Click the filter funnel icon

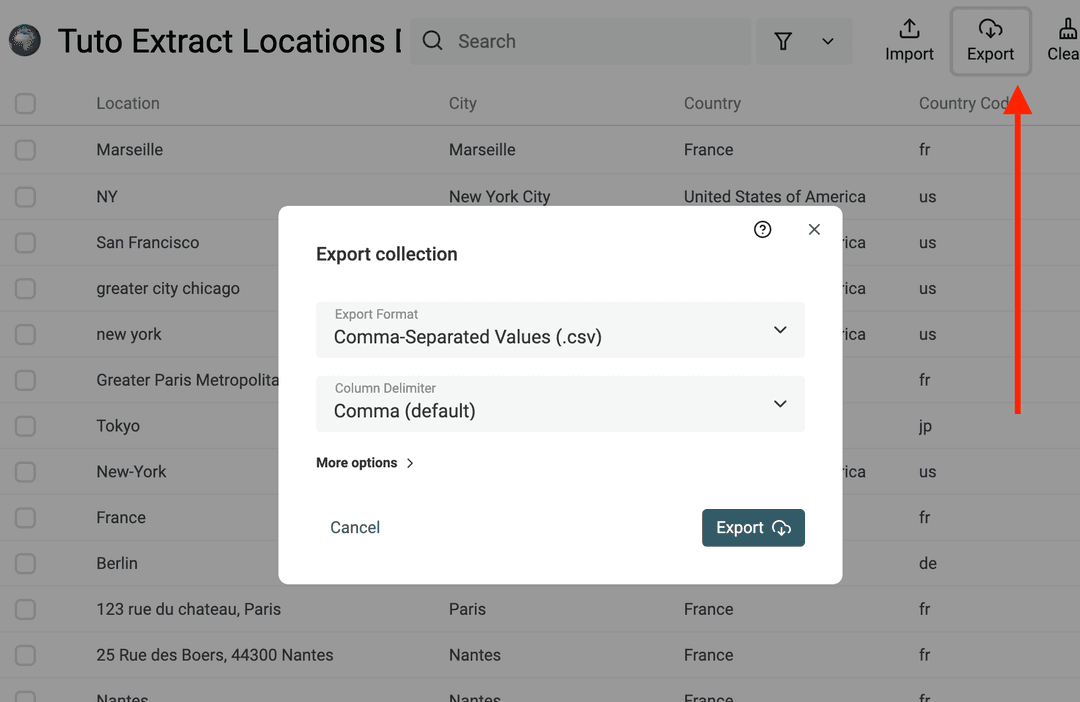(x=783, y=41)
